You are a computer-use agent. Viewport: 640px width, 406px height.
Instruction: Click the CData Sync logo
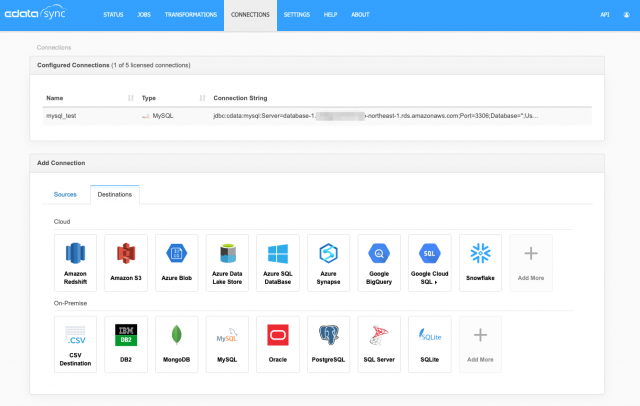(x=35, y=12)
